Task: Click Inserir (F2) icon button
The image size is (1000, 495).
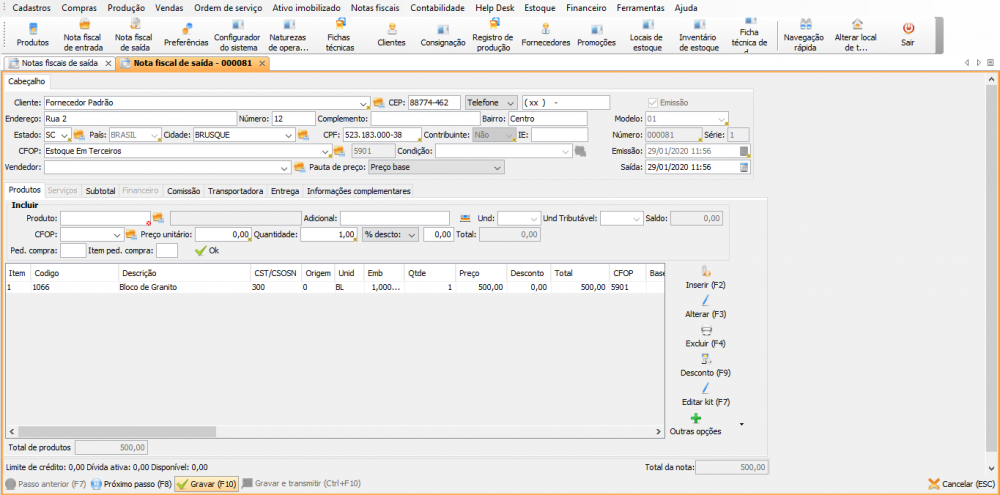Action: tap(705, 277)
